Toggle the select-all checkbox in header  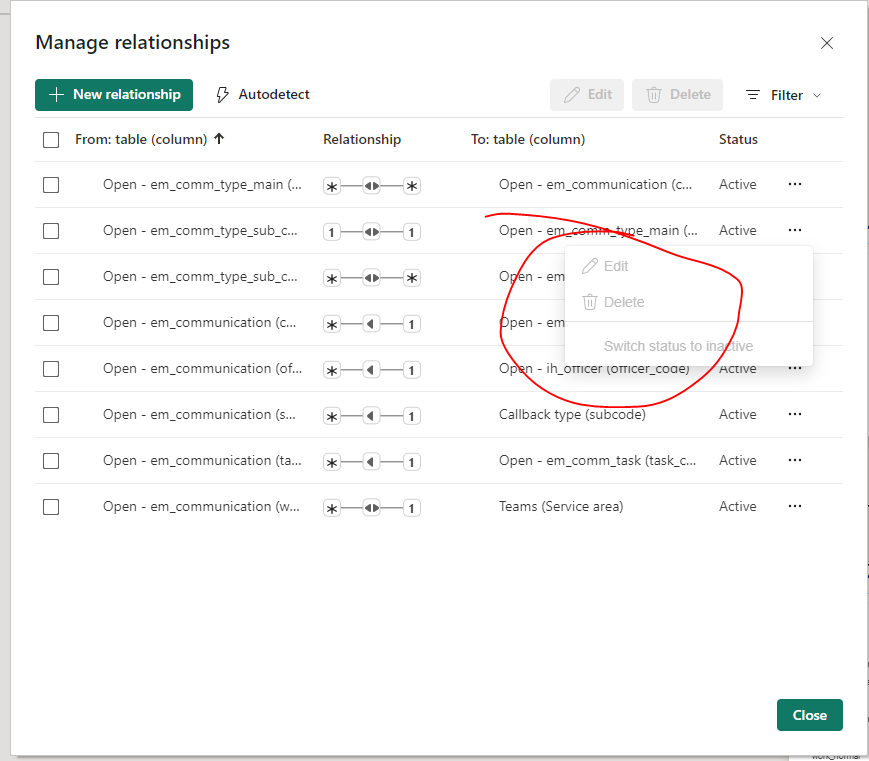[x=51, y=140]
